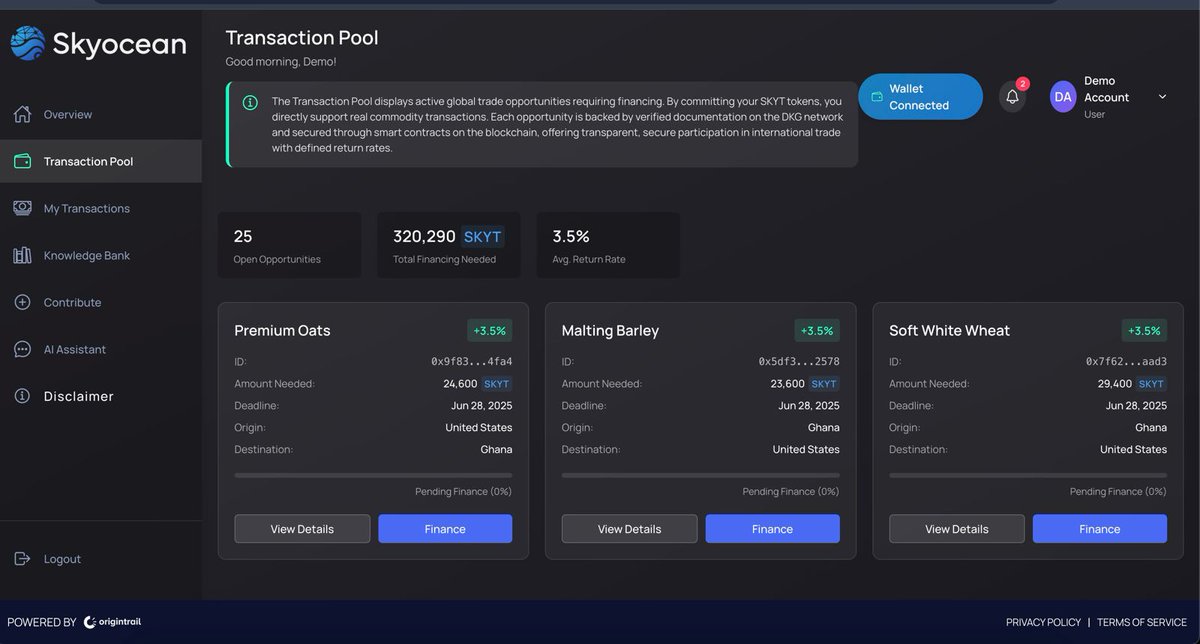The width and height of the screenshot is (1200, 644).
Task: Click Good morning, Demo! greeting
Action: point(281,62)
